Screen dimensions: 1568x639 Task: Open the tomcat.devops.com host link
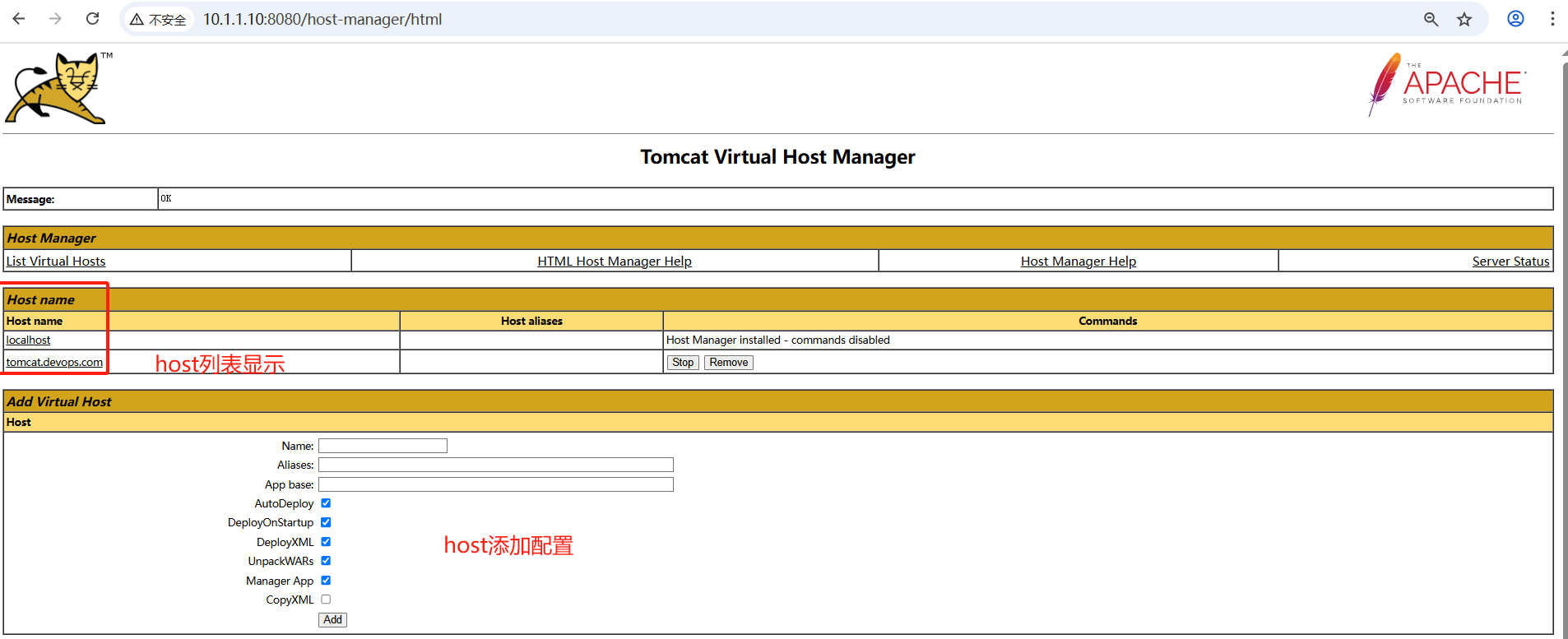[x=54, y=362]
